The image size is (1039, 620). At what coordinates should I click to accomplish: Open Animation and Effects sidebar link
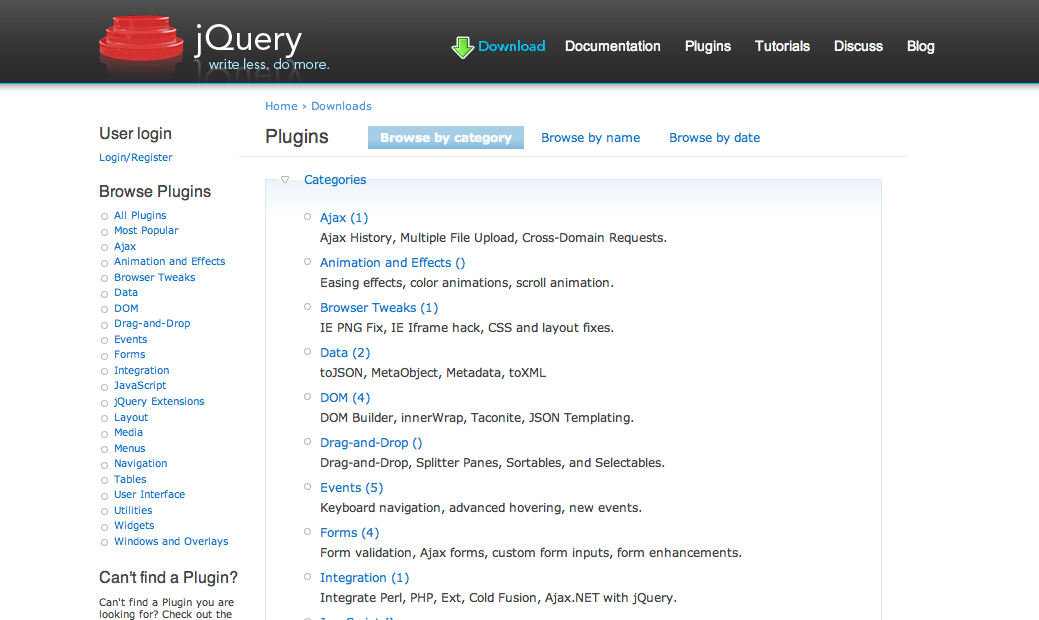tap(170, 262)
